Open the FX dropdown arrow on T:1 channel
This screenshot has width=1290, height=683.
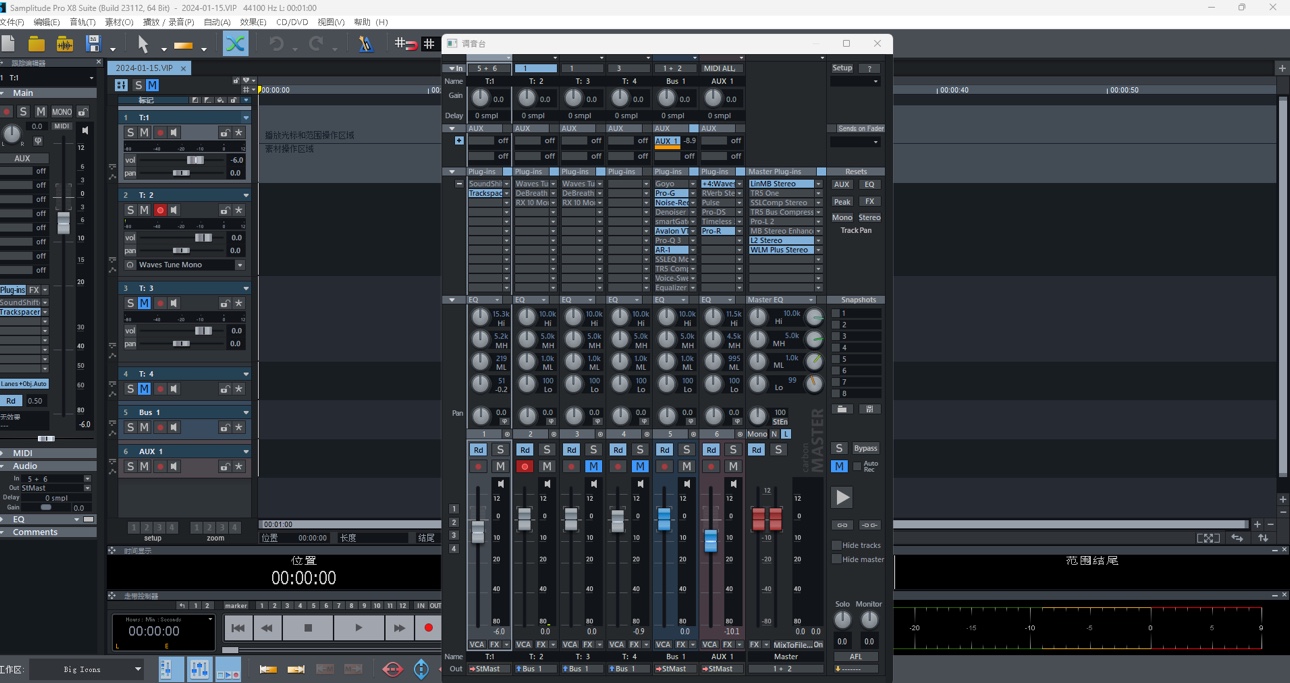click(x=507, y=645)
